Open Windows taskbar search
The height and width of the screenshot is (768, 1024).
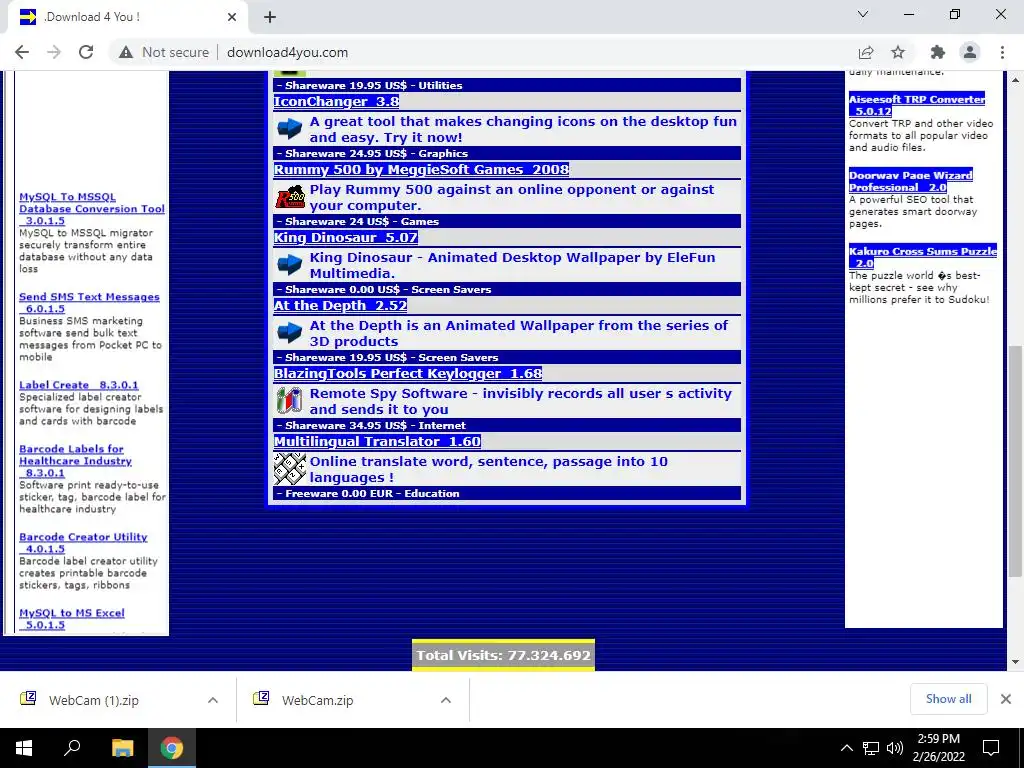pyautogui.click(x=72, y=748)
